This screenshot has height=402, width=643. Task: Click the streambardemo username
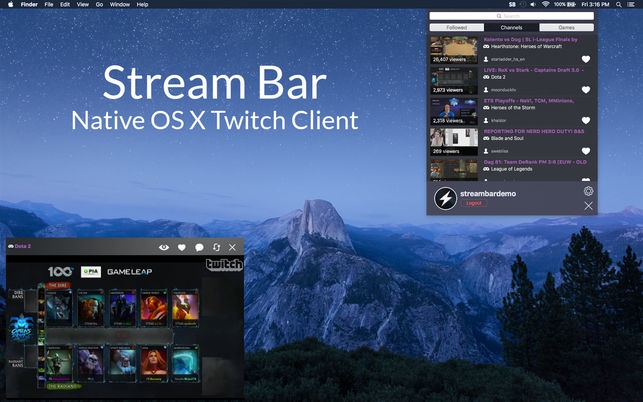[488, 194]
